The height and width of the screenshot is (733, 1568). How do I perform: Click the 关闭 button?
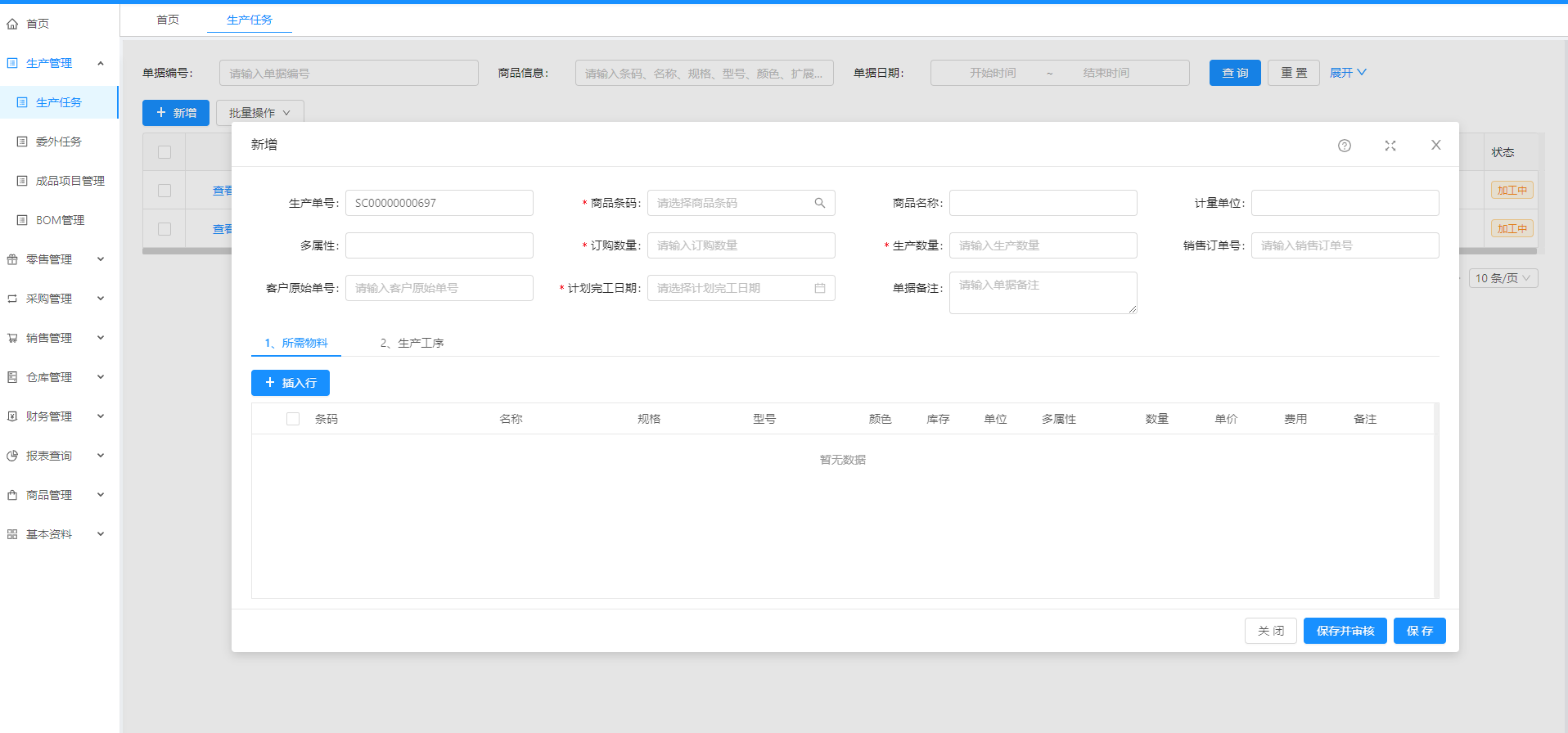(x=1271, y=631)
